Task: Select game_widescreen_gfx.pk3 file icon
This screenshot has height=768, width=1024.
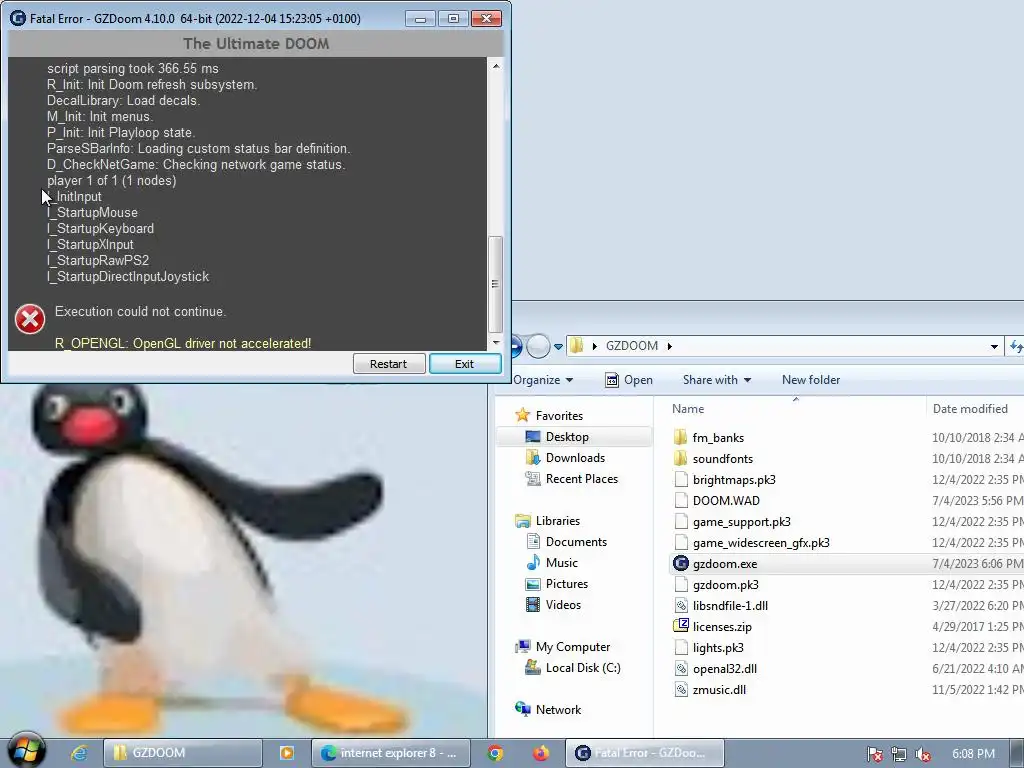Action: click(x=680, y=542)
